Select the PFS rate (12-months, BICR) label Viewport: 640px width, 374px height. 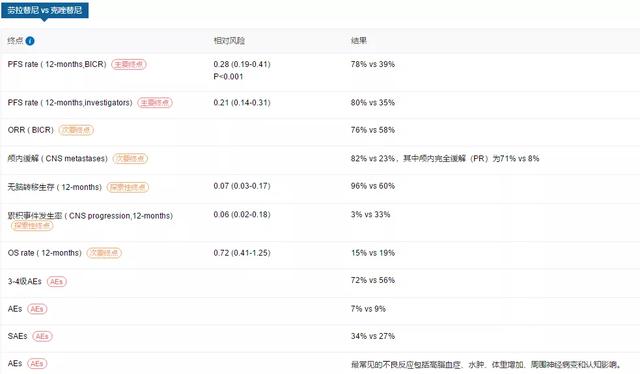pyautogui.click(x=57, y=65)
